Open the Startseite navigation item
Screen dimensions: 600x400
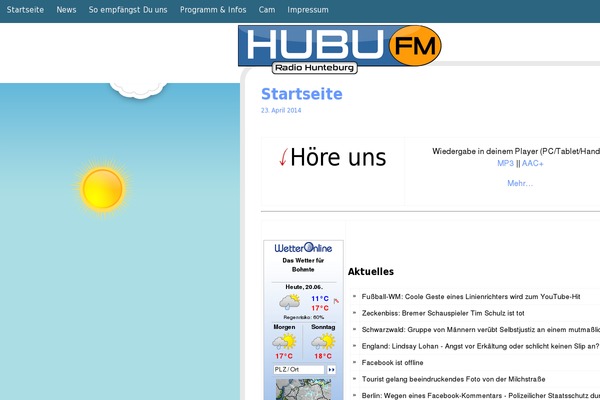click(25, 10)
